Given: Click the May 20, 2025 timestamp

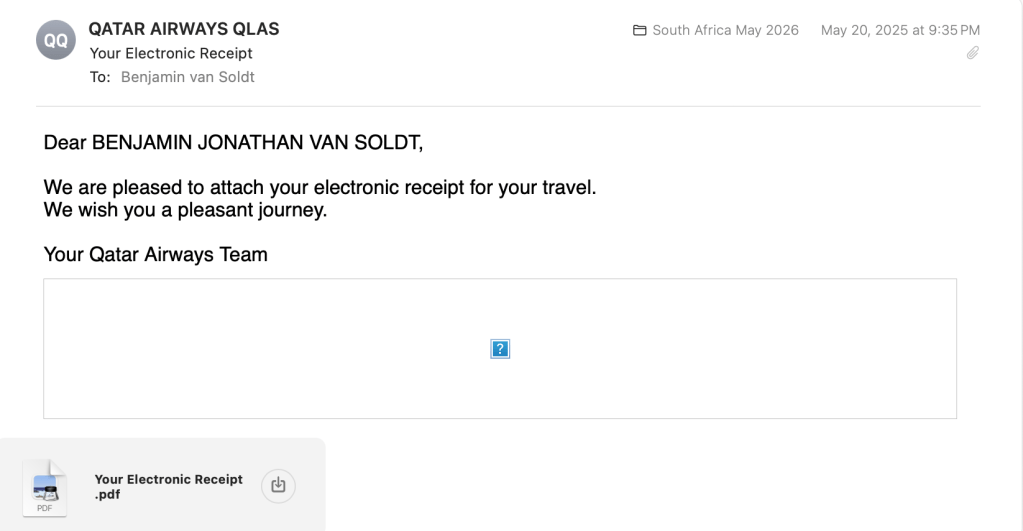Looking at the screenshot, I should click(x=900, y=31).
